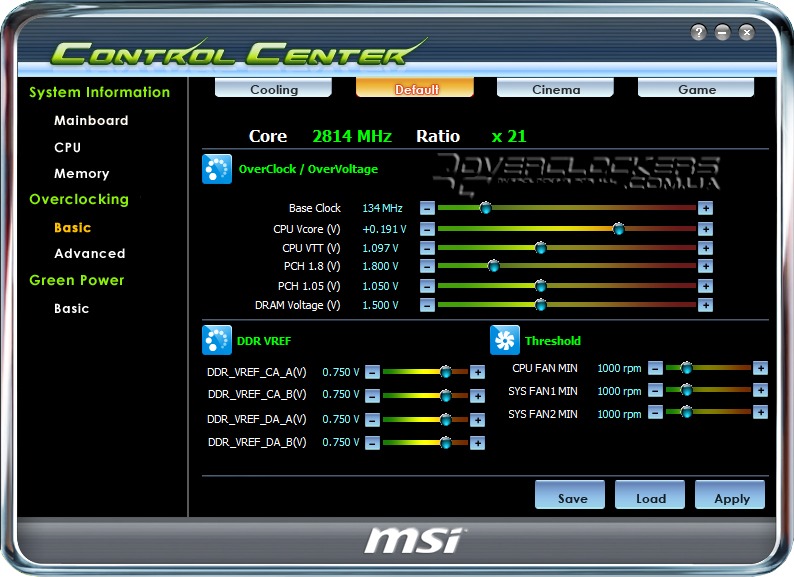Open Memory information page
Screen dimensions: 794x577
[82, 174]
